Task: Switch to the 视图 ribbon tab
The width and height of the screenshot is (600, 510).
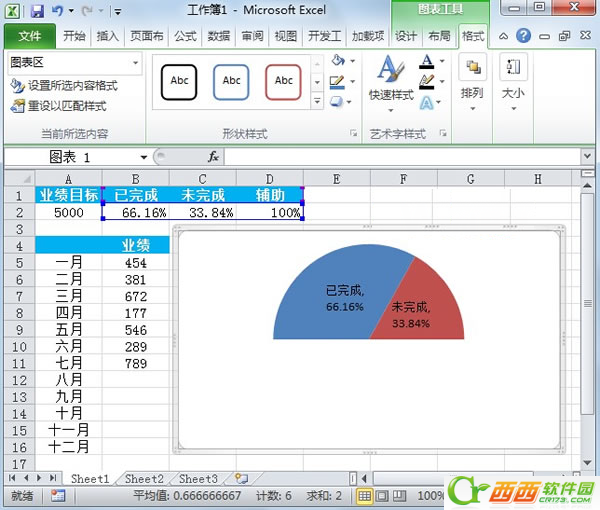Action: 285,36
